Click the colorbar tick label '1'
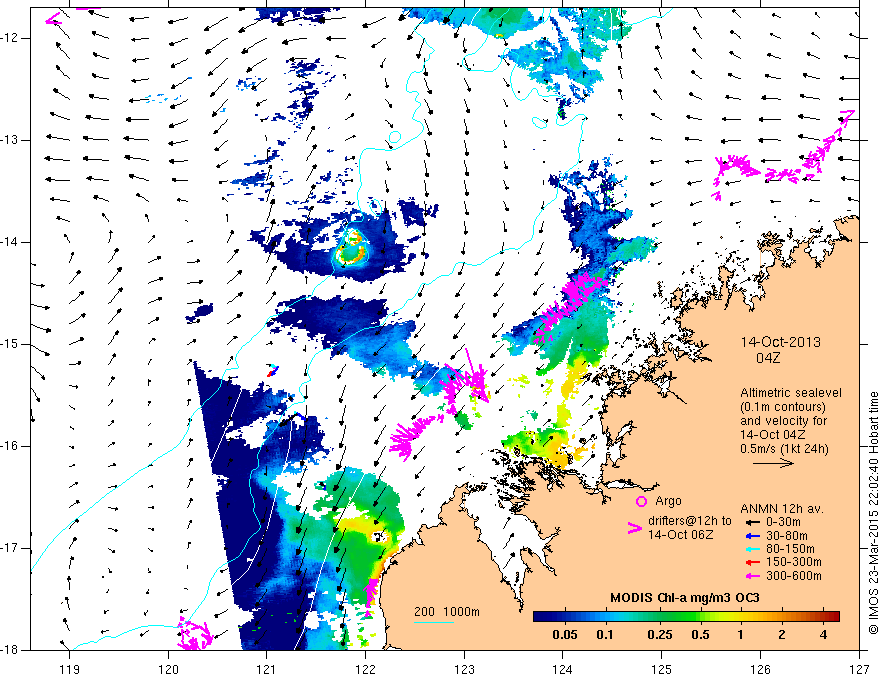The image size is (880, 680). [x=740, y=635]
